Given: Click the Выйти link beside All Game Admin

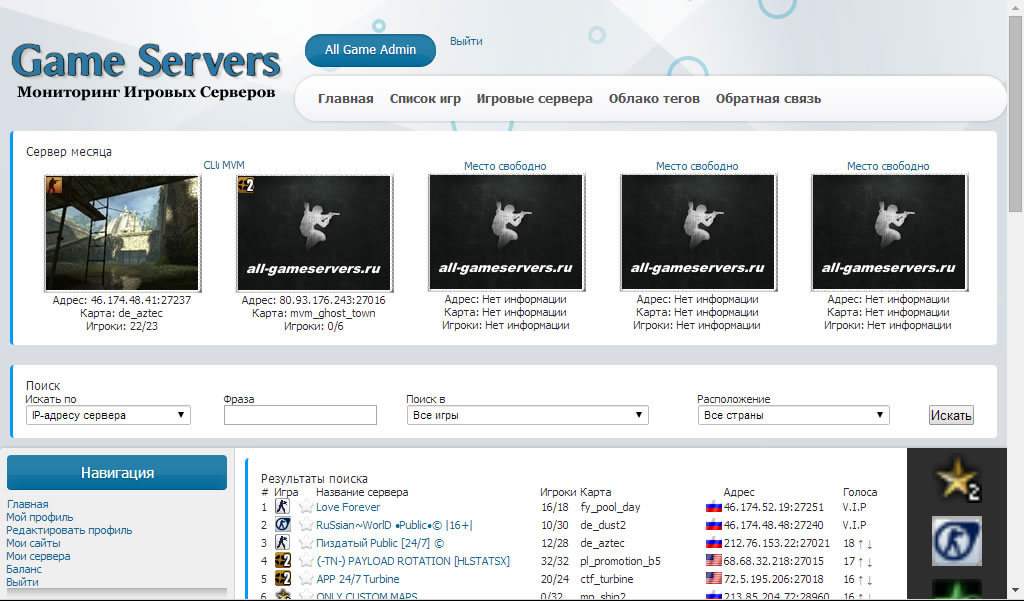Looking at the screenshot, I should [x=466, y=41].
